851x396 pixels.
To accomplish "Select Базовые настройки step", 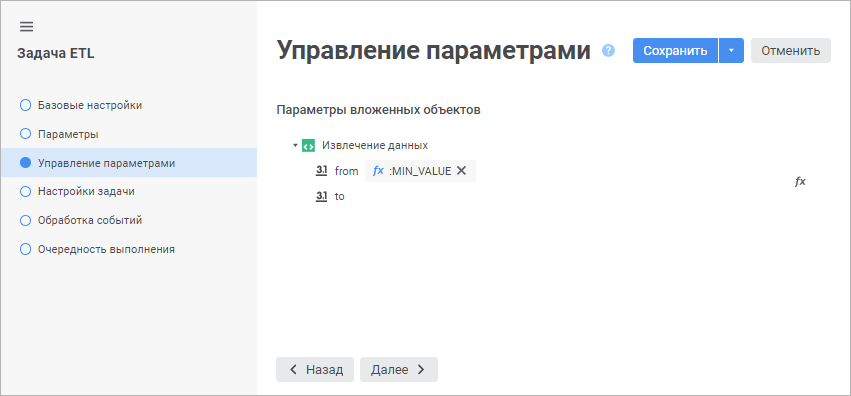I will pos(129,105).
